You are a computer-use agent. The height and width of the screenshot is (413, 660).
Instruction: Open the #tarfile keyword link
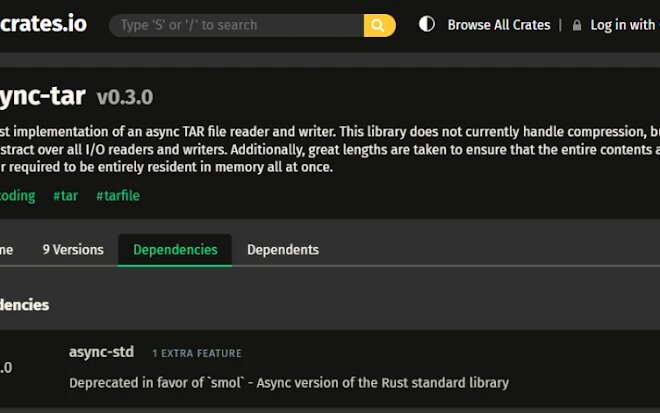click(x=118, y=196)
